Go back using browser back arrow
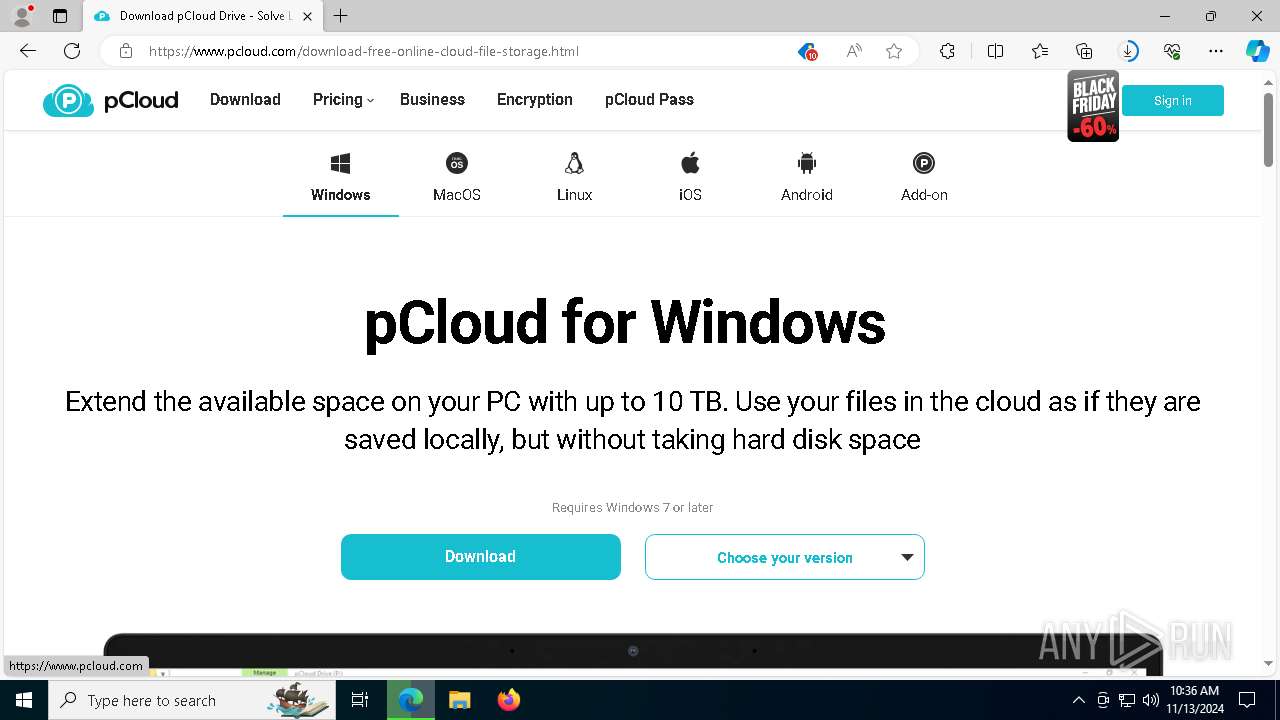Screen dimensions: 1280x720 (28, 51)
